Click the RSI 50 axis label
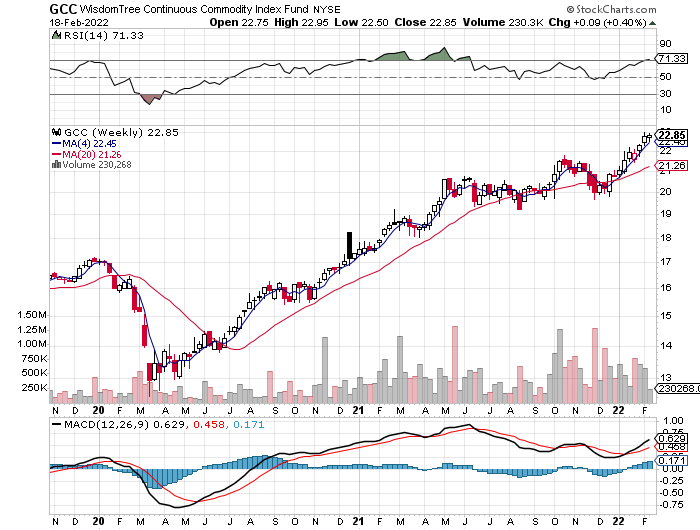 [x=665, y=77]
